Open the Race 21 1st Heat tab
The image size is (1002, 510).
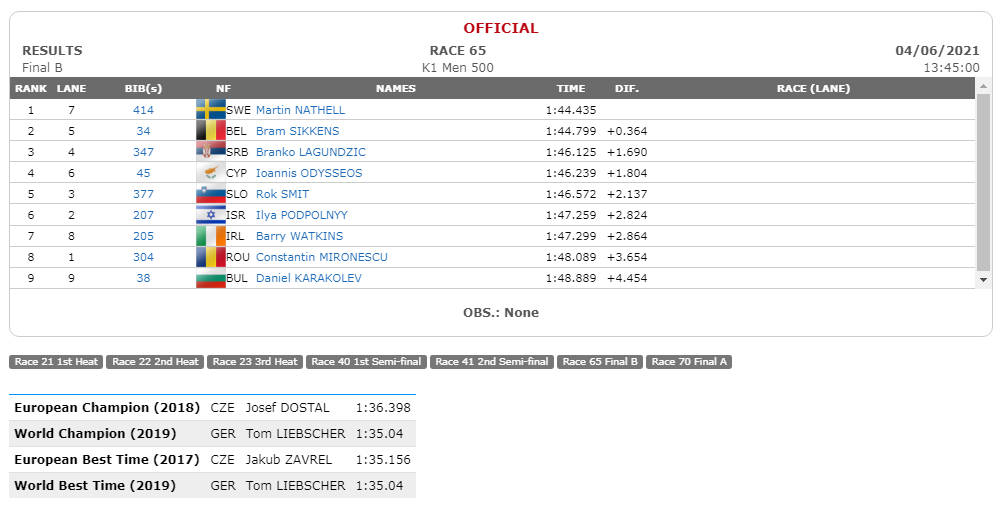pyautogui.click(x=56, y=362)
